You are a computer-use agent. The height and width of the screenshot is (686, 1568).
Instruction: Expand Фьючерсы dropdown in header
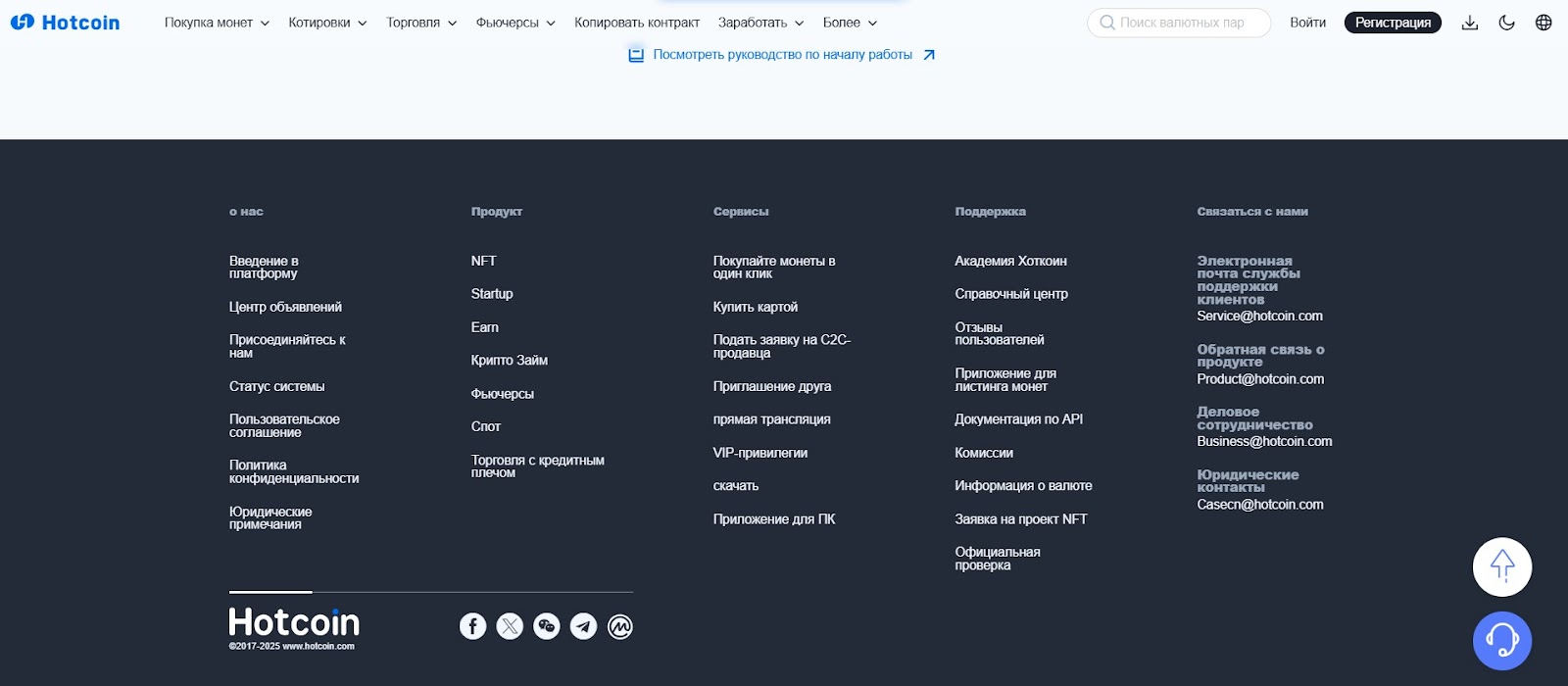(515, 23)
